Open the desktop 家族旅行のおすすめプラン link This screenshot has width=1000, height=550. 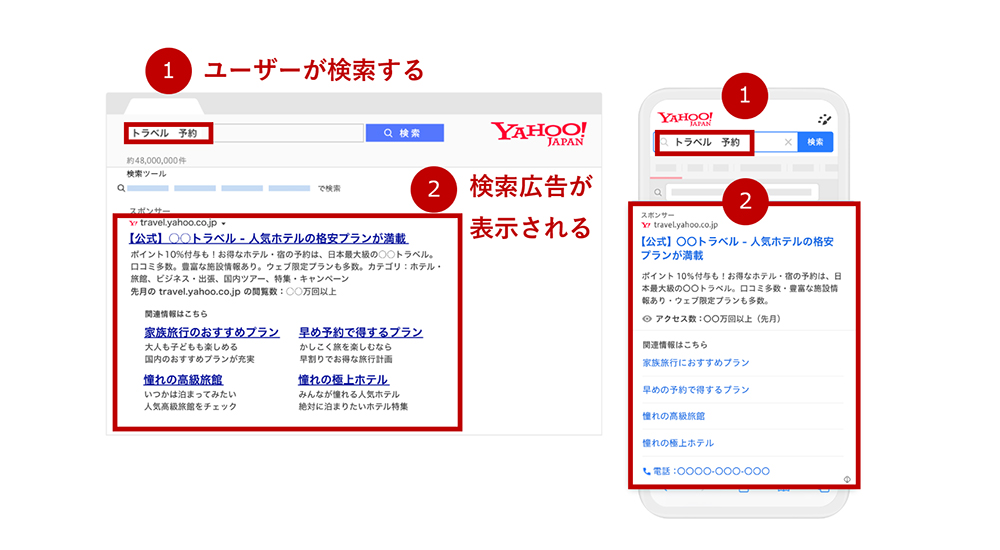pyautogui.click(x=211, y=332)
